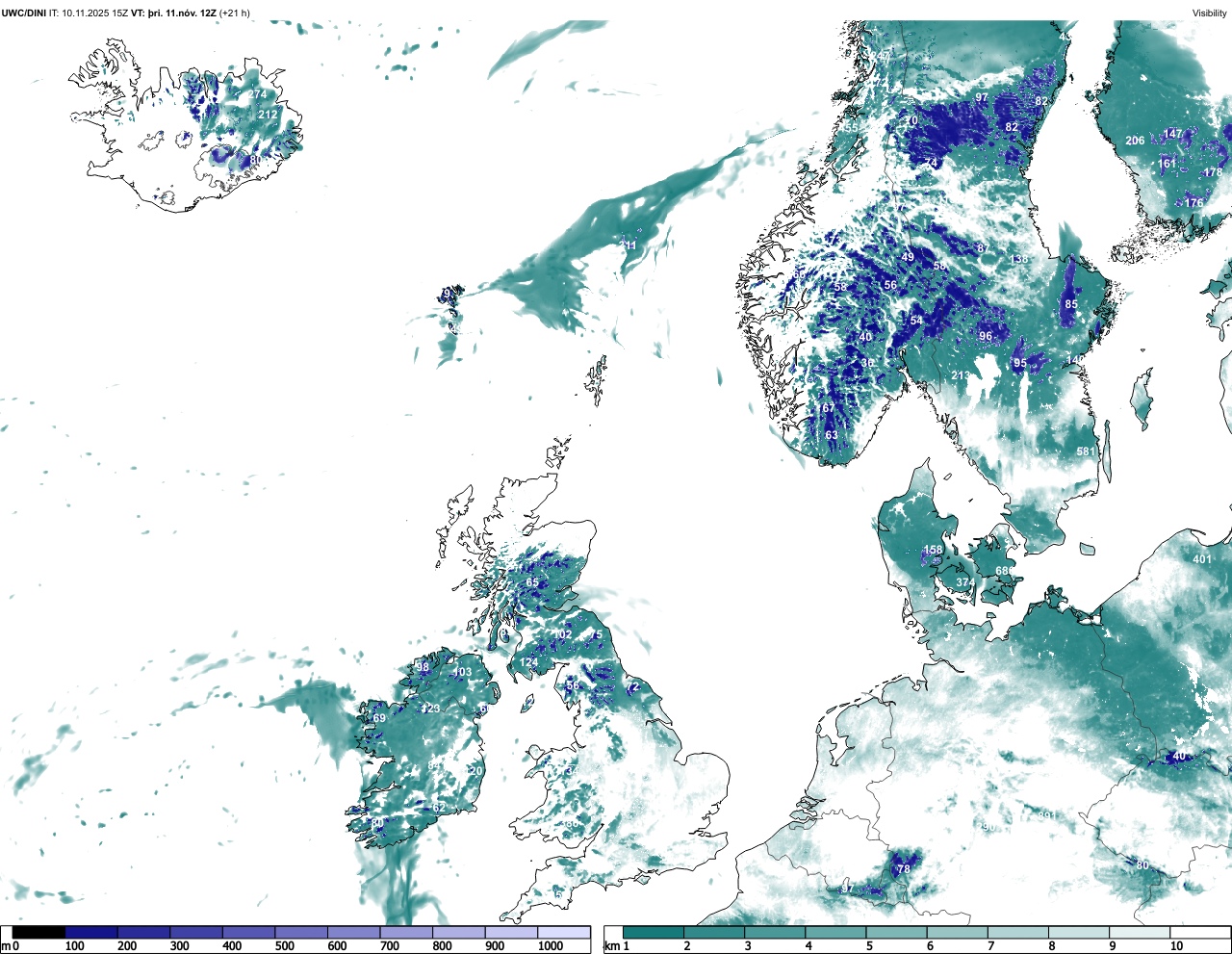Click the 'km' unit label in legend

point(611,946)
